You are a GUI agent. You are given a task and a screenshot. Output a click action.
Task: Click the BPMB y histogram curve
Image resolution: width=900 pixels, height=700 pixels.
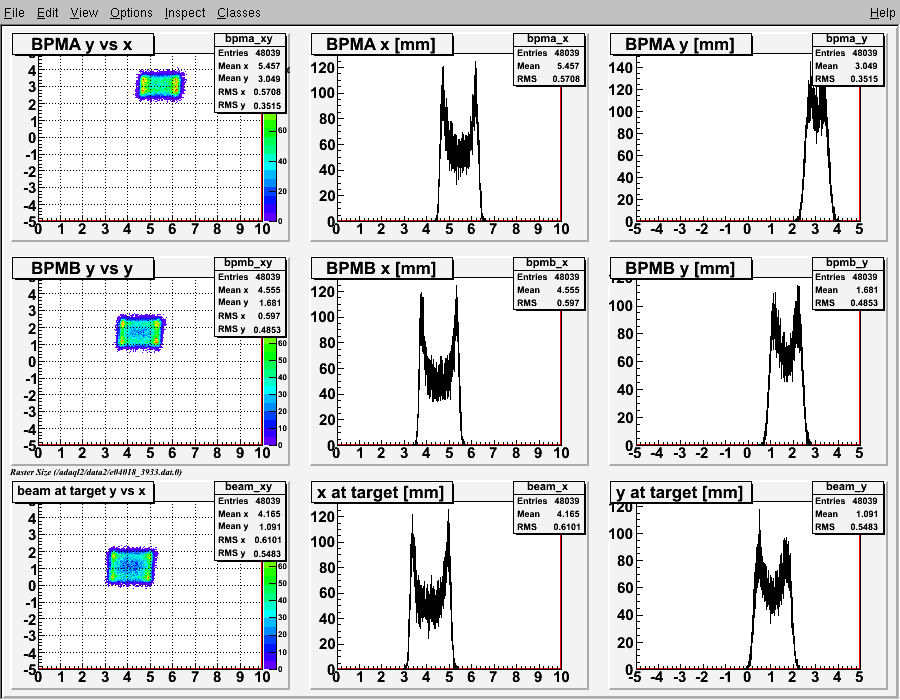tap(786, 367)
